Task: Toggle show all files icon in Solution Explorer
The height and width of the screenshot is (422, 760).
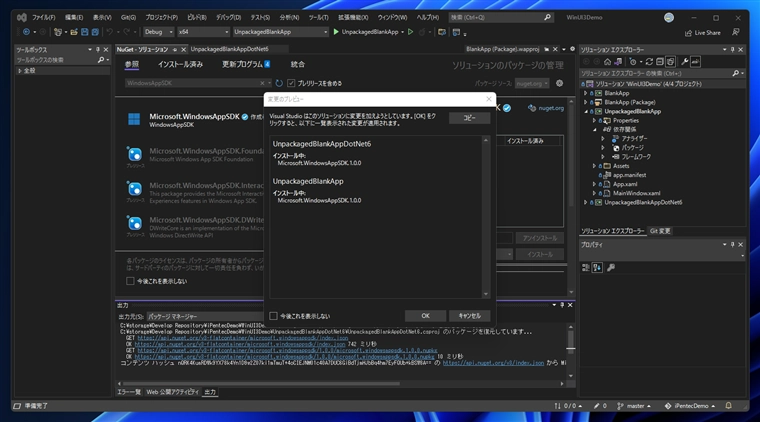Action: [x=670, y=62]
